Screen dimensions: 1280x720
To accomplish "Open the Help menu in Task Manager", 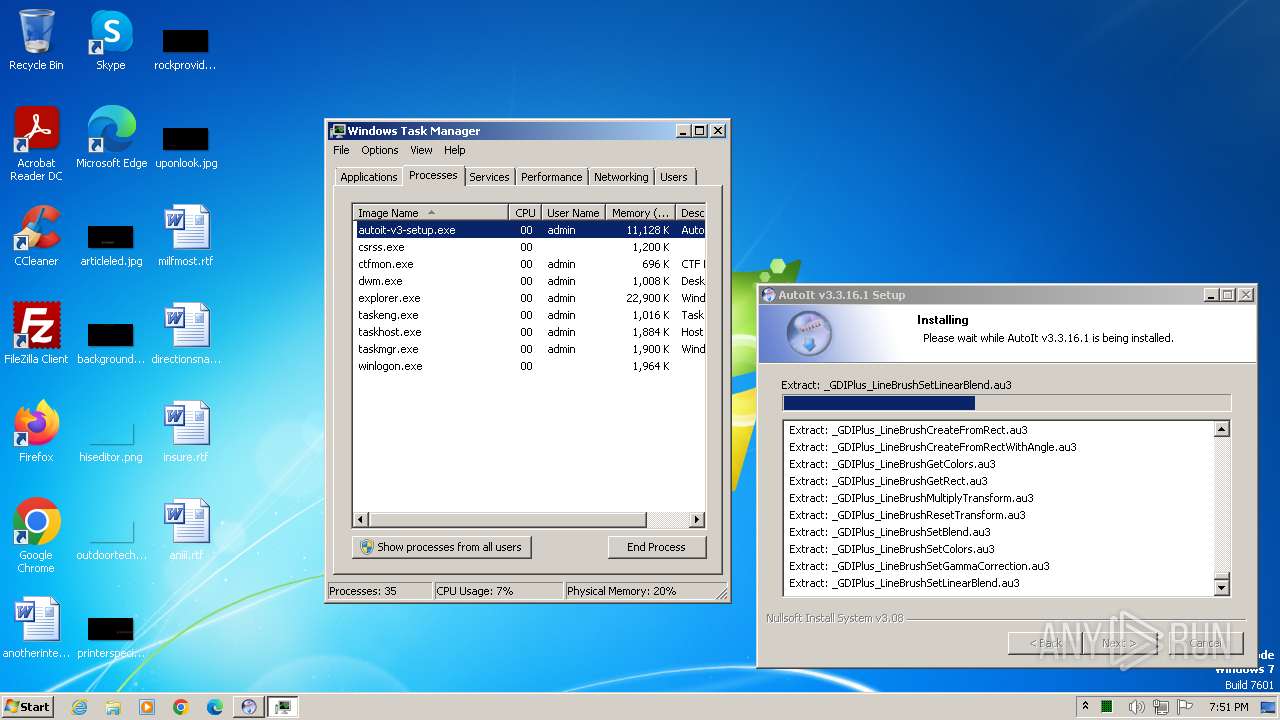I will [454, 150].
